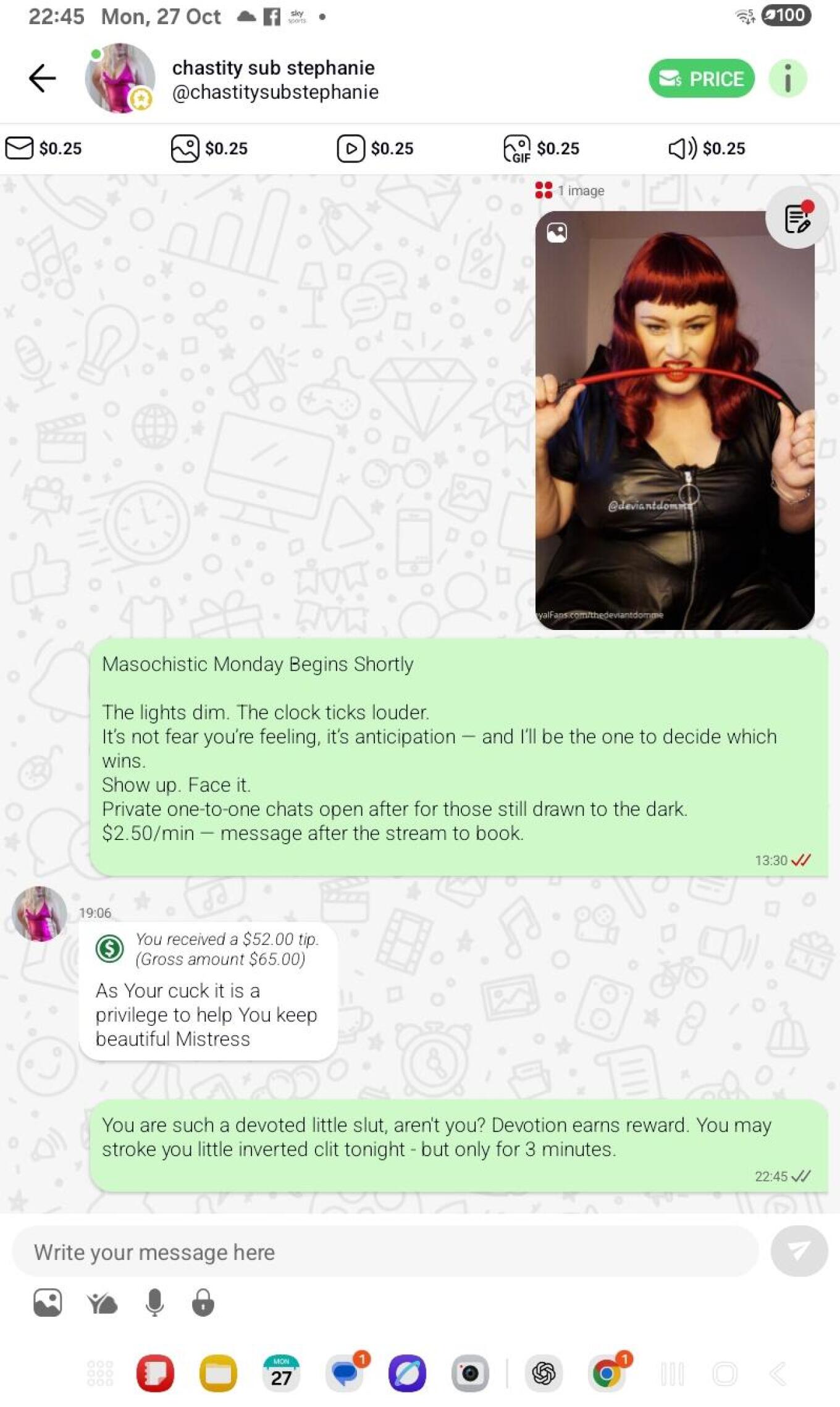Select the image price $0.25 item

tap(209, 148)
